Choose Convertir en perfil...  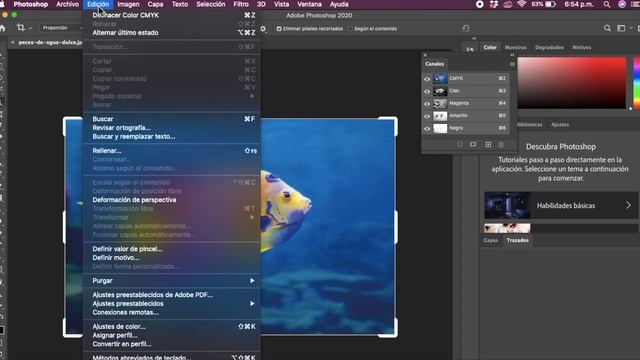coord(171,344)
